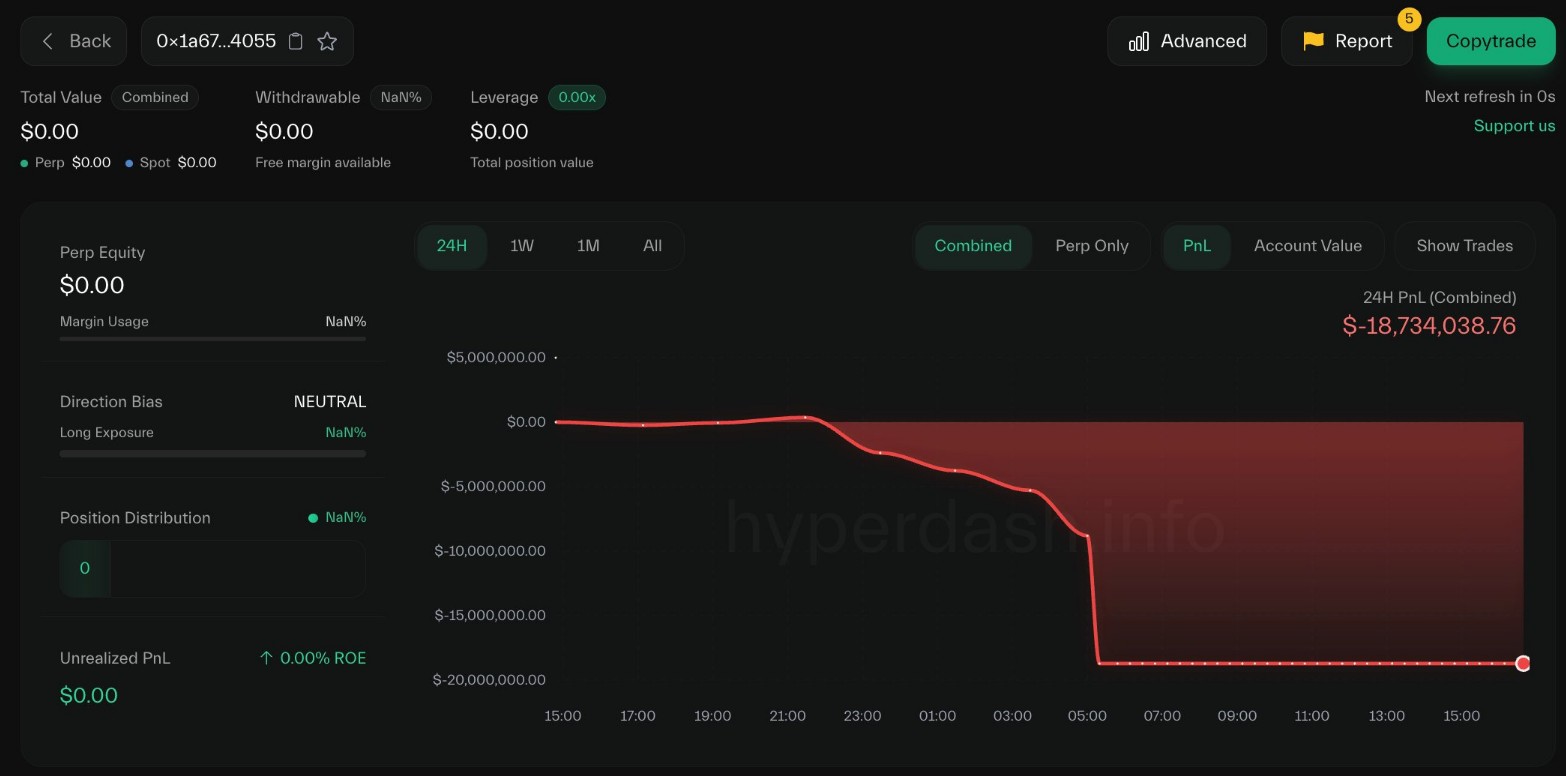Click the green Perp legend dot
The height and width of the screenshot is (776, 1566).
23,162
